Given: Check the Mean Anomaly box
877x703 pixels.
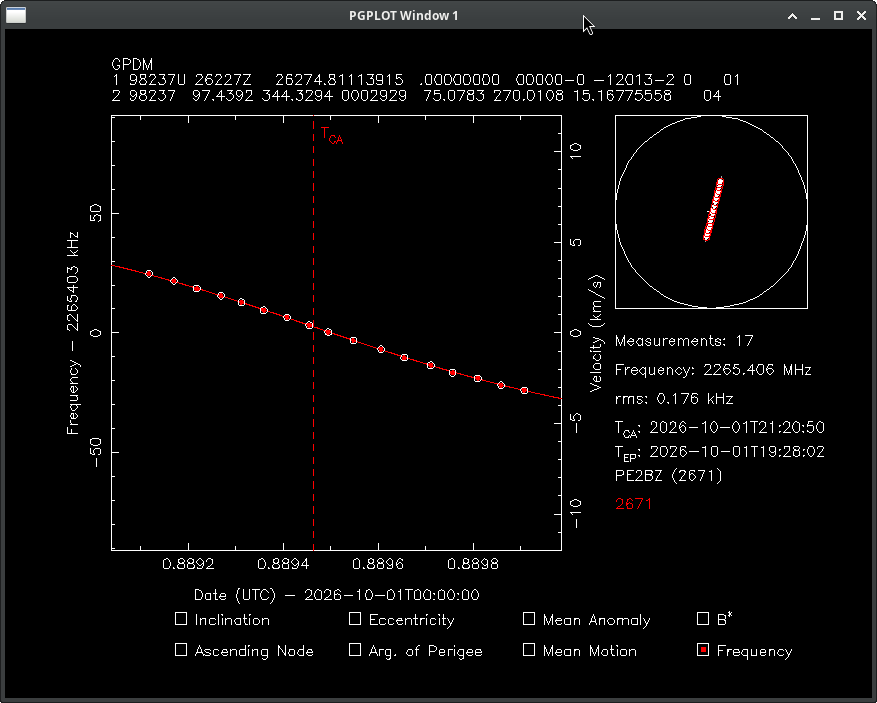Looking at the screenshot, I should [529, 619].
